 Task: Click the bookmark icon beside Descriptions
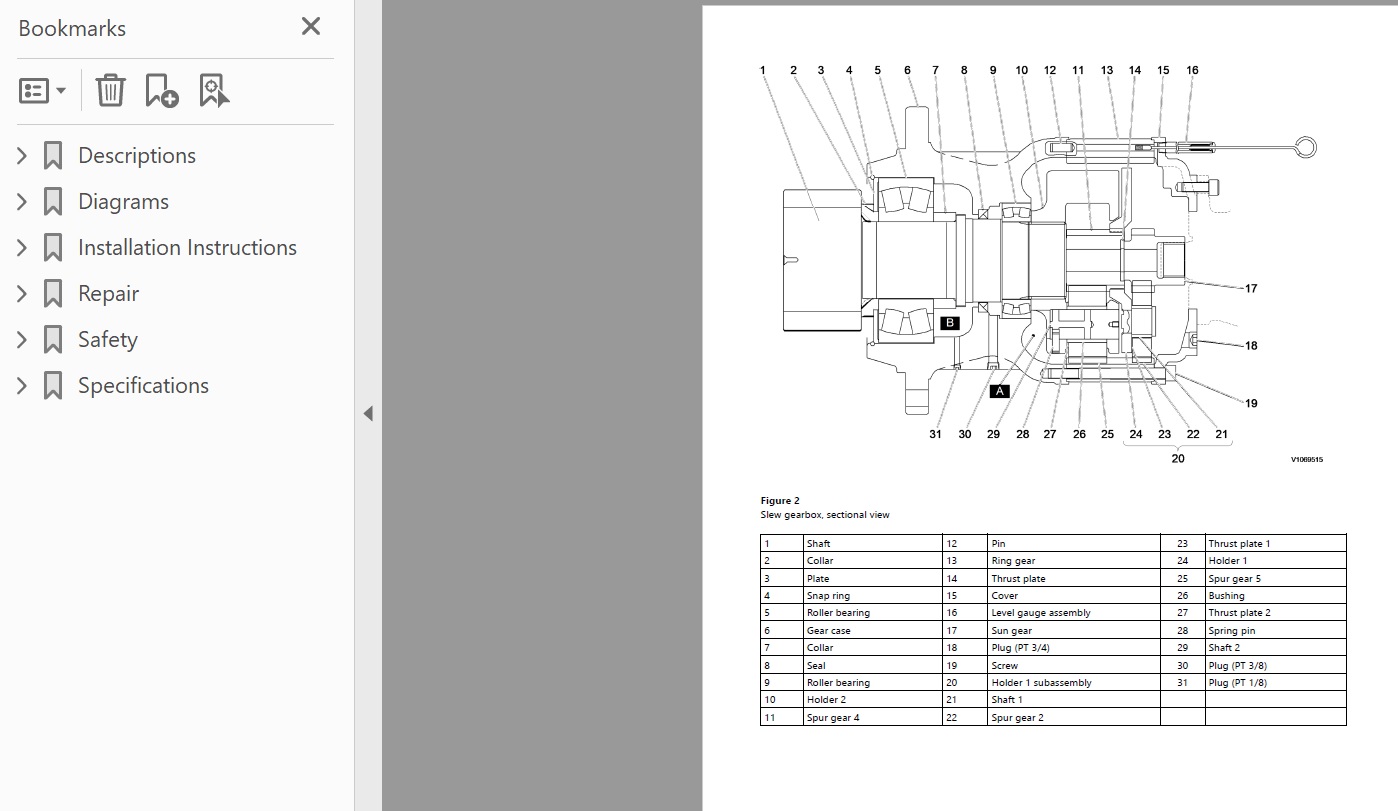coord(53,156)
